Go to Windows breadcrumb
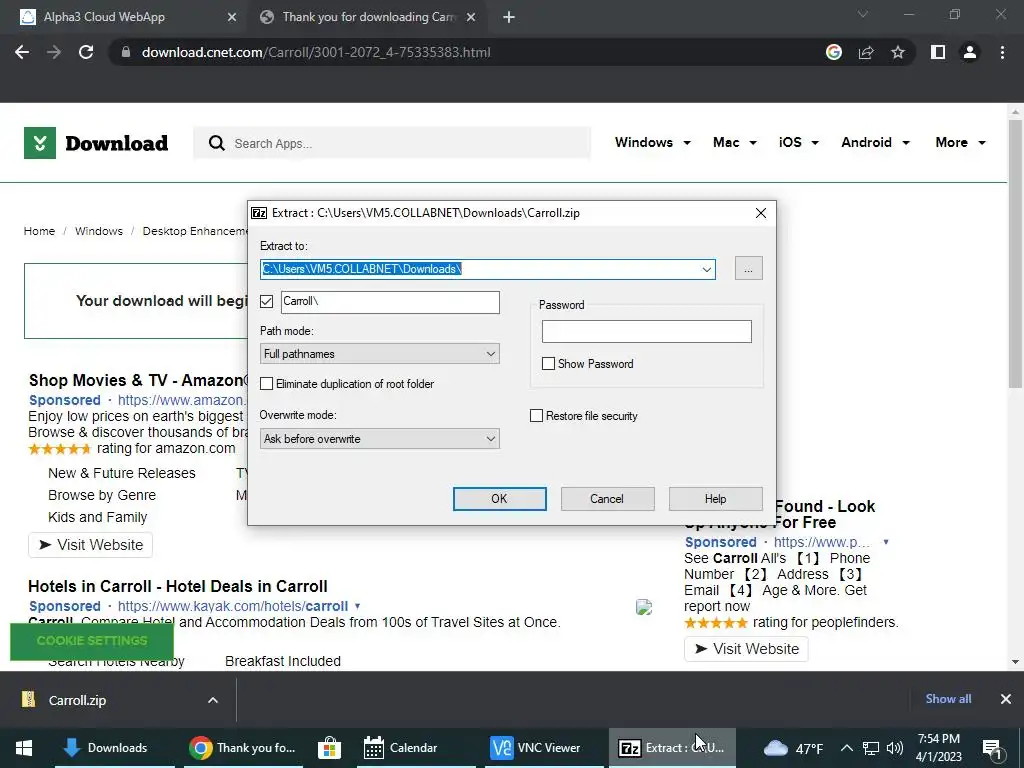This screenshot has height=768, width=1024. (99, 231)
